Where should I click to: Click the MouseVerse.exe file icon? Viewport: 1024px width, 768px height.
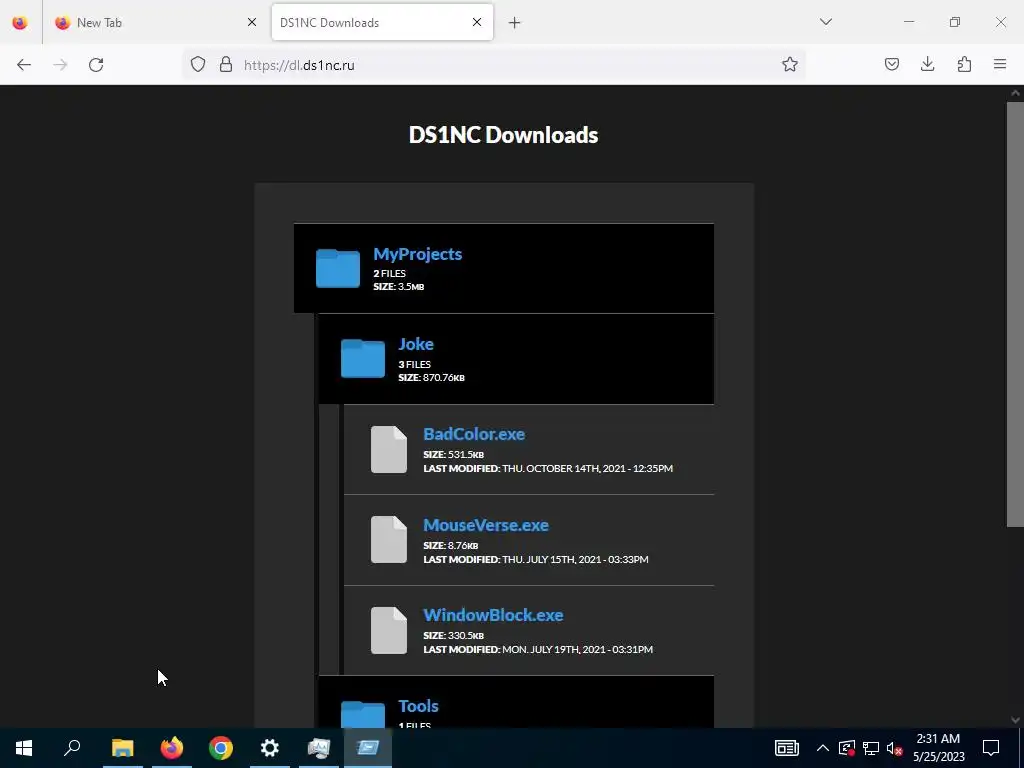[x=389, y=539]
